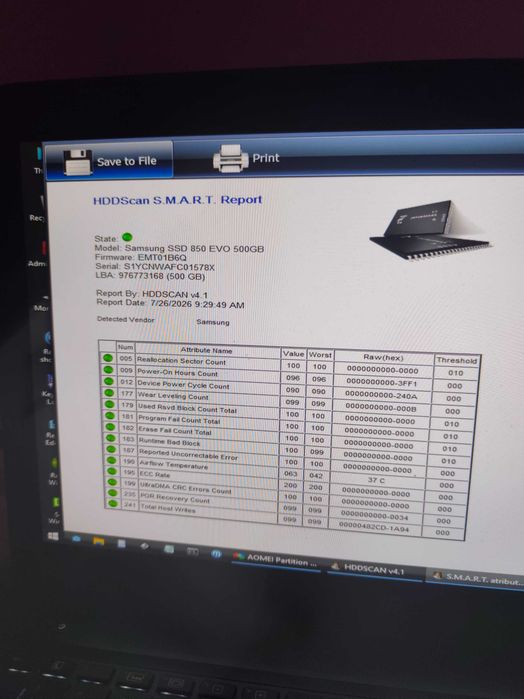Click the LBA 976773168 (500 GB) line

coord(150,276)
